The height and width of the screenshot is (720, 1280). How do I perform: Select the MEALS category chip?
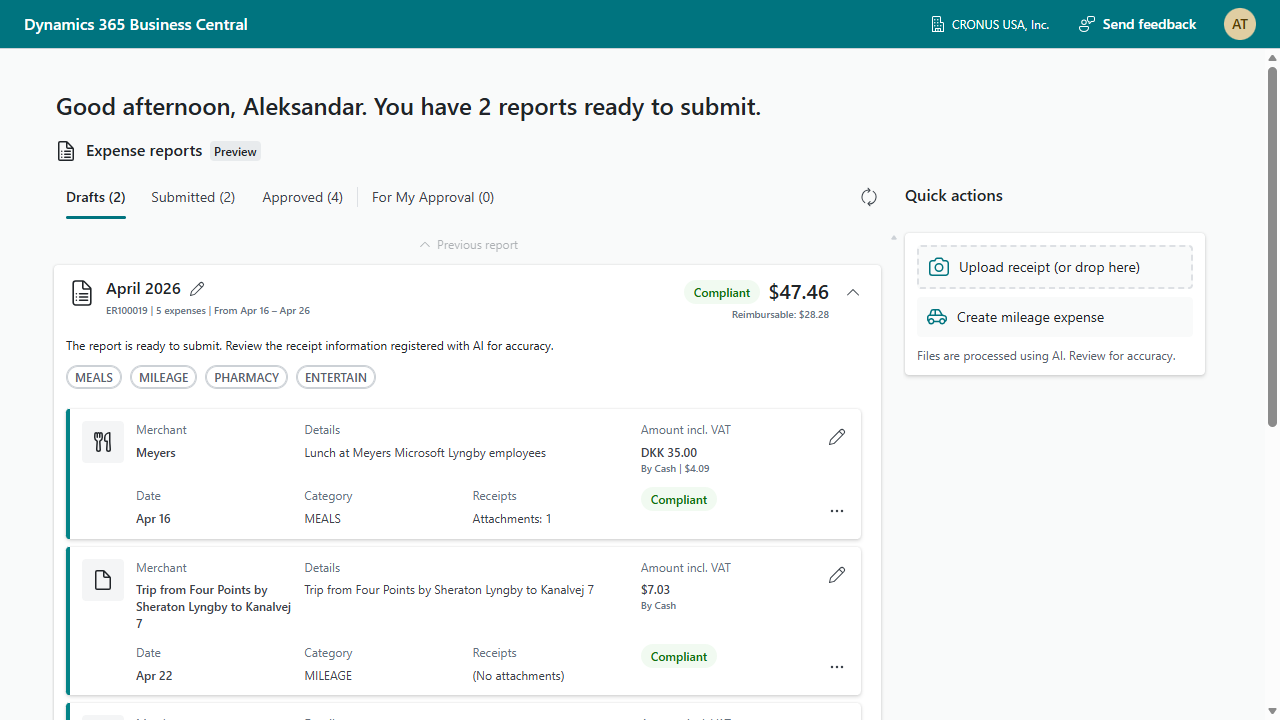94,377
